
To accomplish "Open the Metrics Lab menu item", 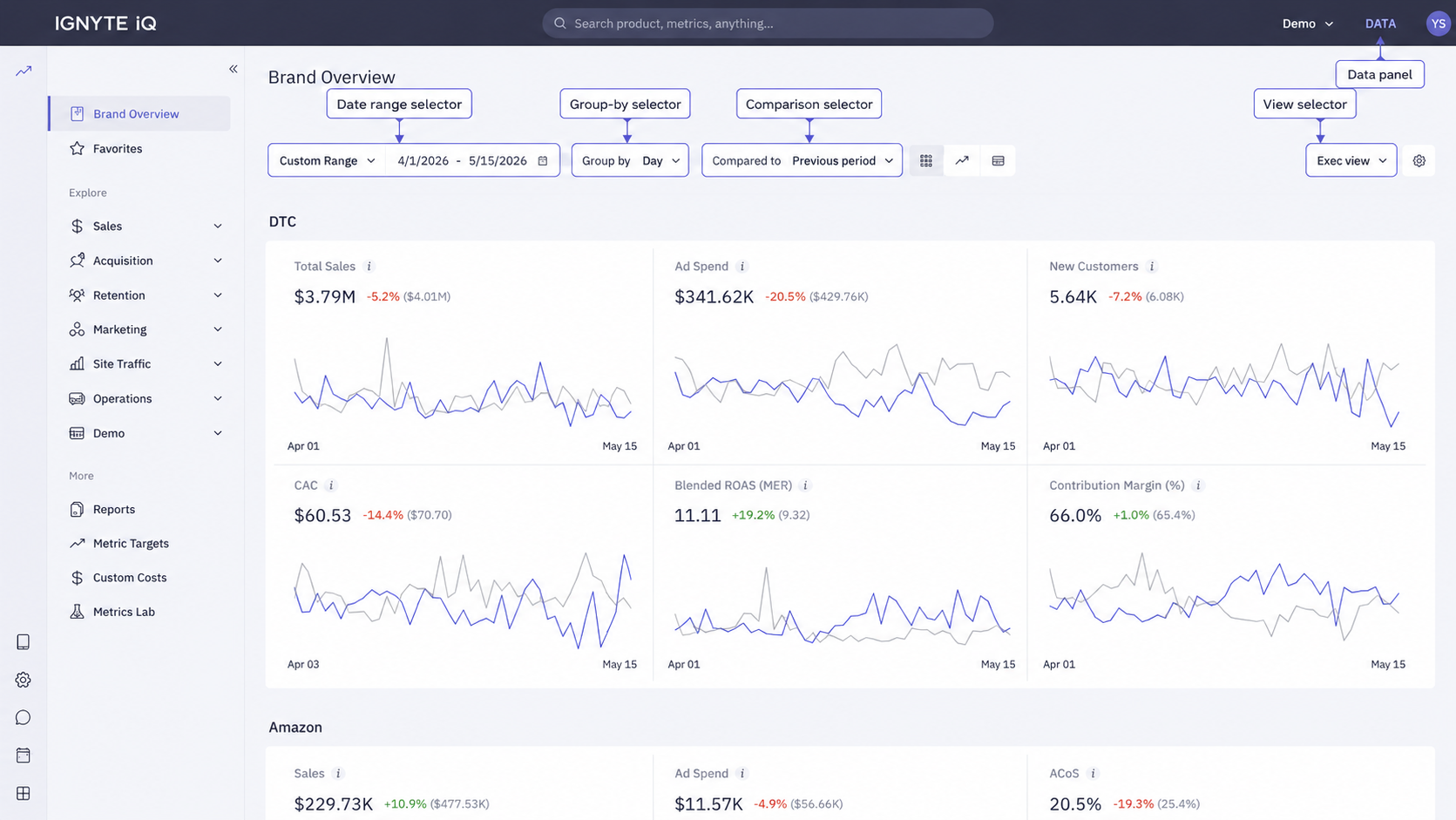I will 139,612.
